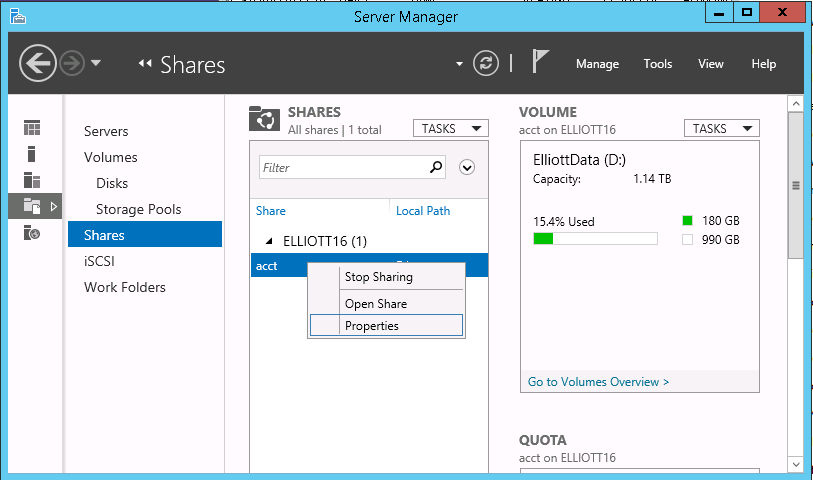The width and height of the screenshot is (813, 480).
Task: Maximize the Server Manager window
Action: (747, 12)
